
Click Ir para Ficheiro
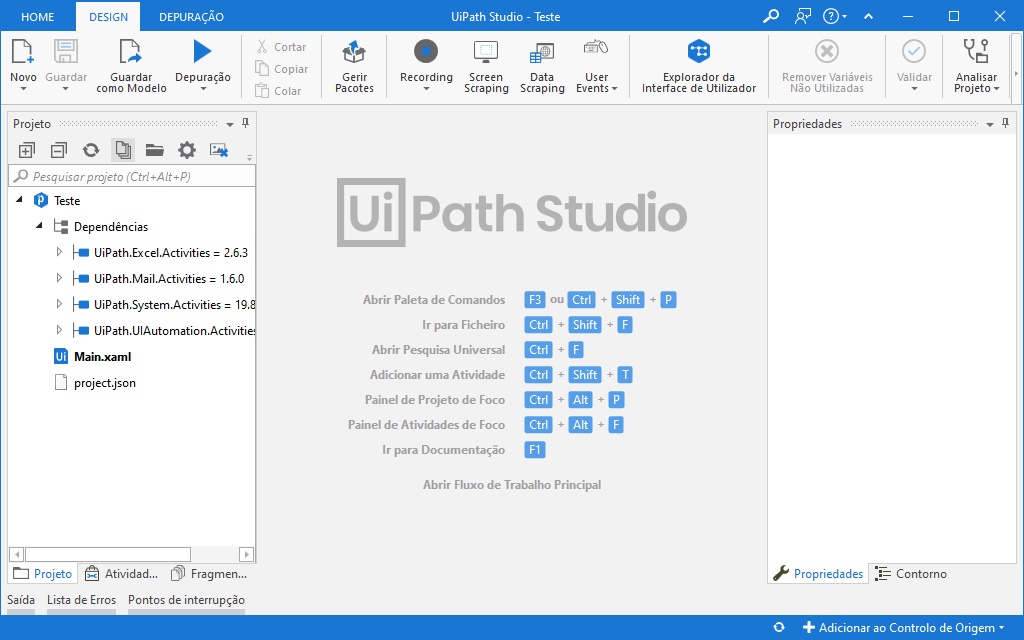point(464,325)
